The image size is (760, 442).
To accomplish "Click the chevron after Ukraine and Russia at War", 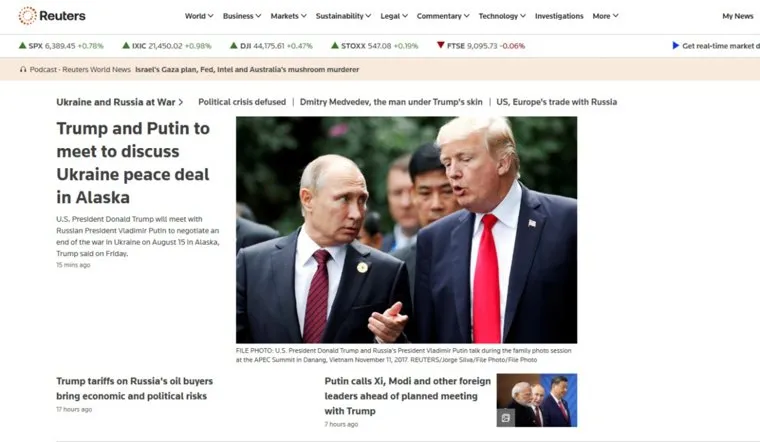I will coord(181,102).
